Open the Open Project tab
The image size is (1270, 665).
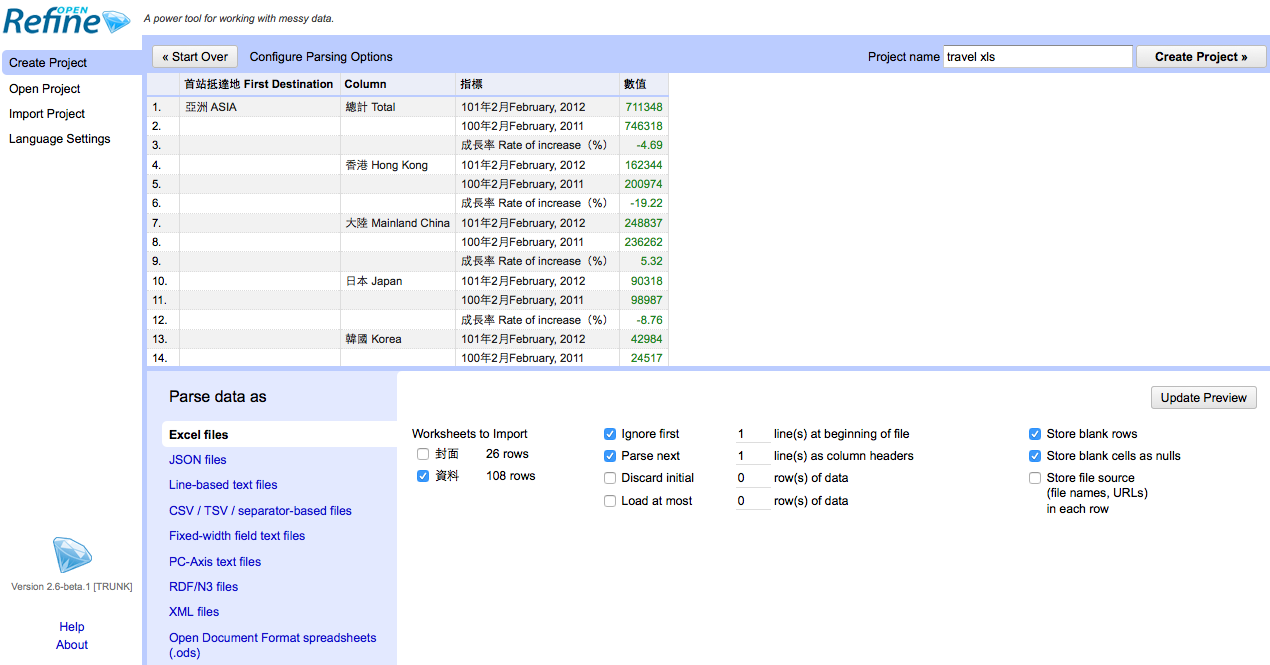coord(44,89)
